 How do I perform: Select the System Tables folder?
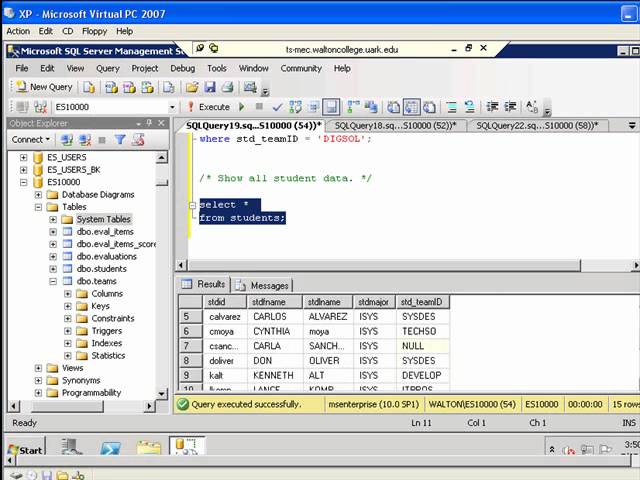pos(104,219)
